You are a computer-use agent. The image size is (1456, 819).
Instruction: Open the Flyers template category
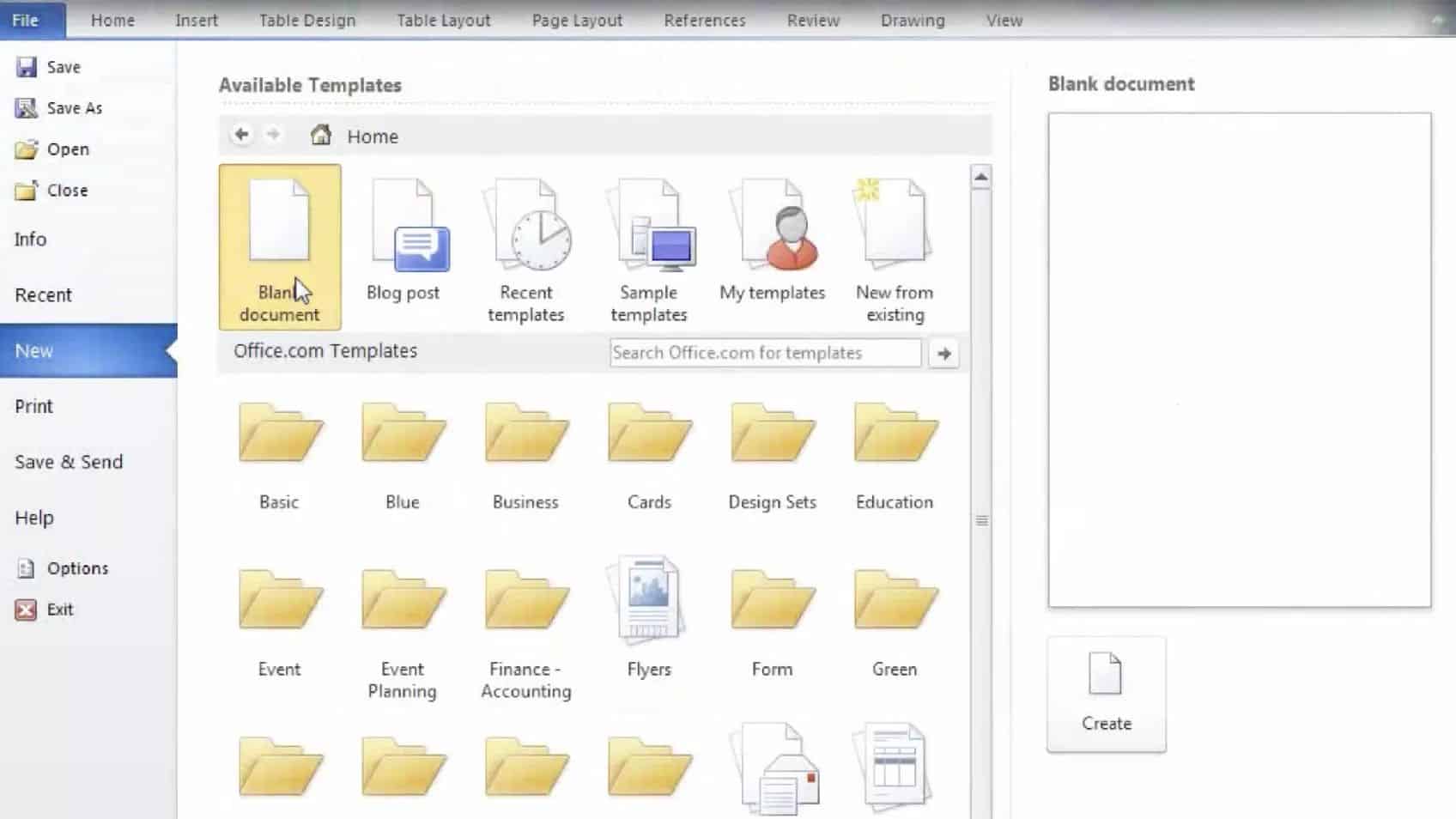648,601
